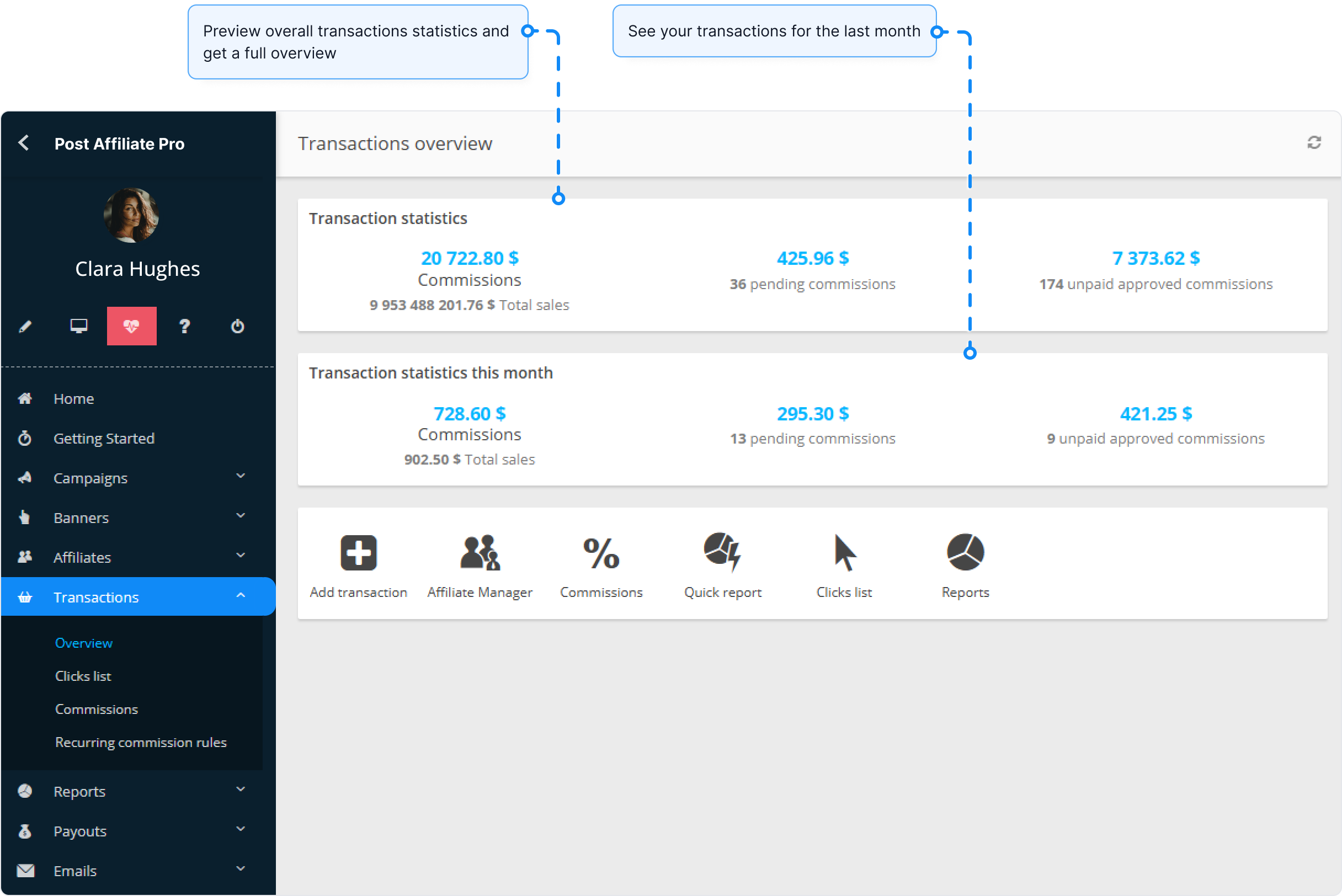Viewport: 1342px width, 896px height.
Task: Click the Add transaction icon
Action: [x=358, y=552]
